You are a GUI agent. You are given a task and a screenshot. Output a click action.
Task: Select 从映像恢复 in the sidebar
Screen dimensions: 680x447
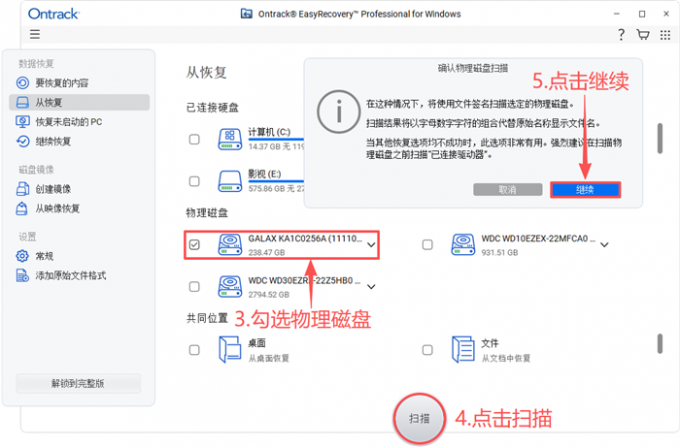coord(79,209)
